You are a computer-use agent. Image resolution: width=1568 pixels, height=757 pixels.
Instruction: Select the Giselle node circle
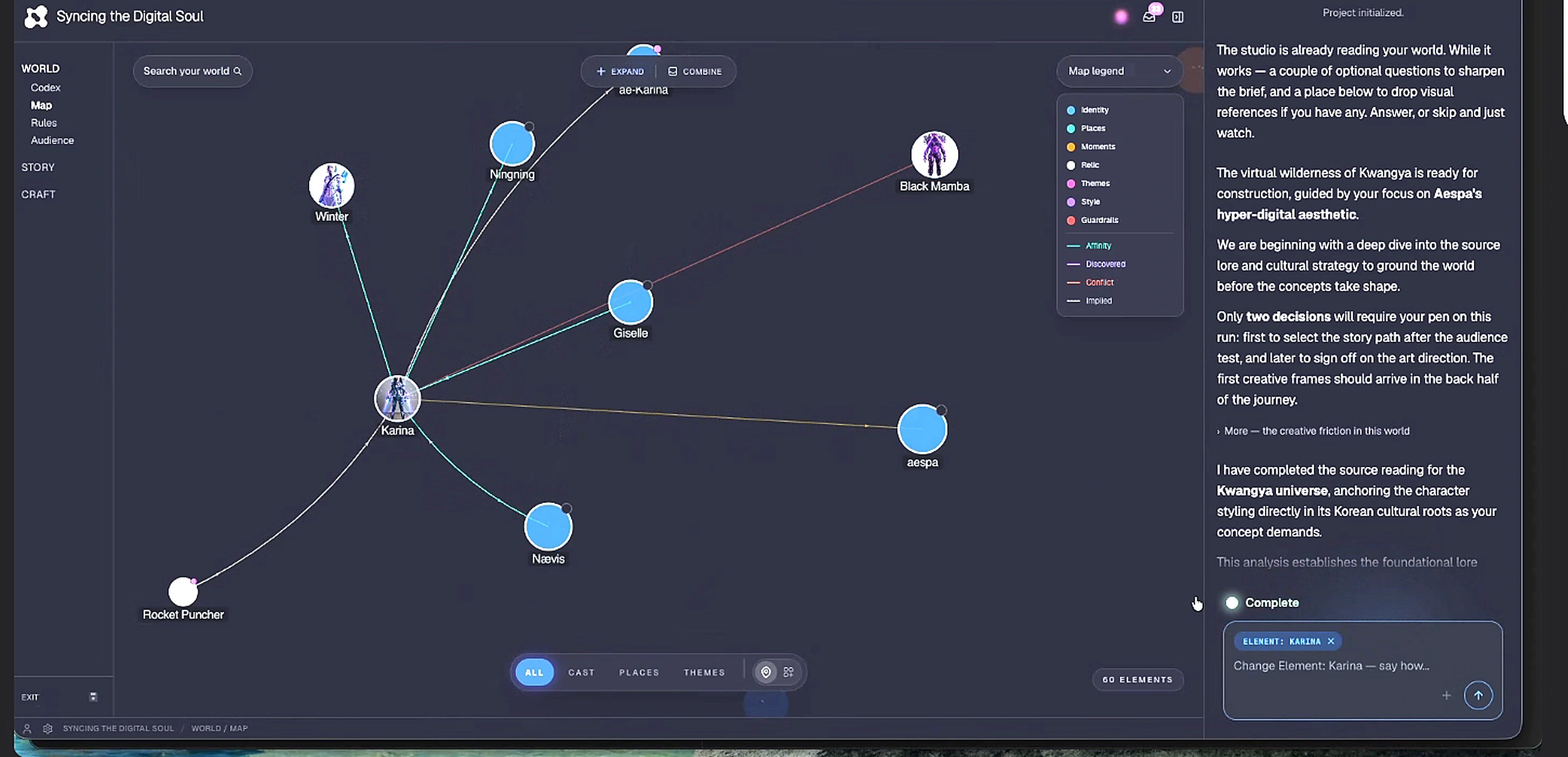(x=630, y=302)
